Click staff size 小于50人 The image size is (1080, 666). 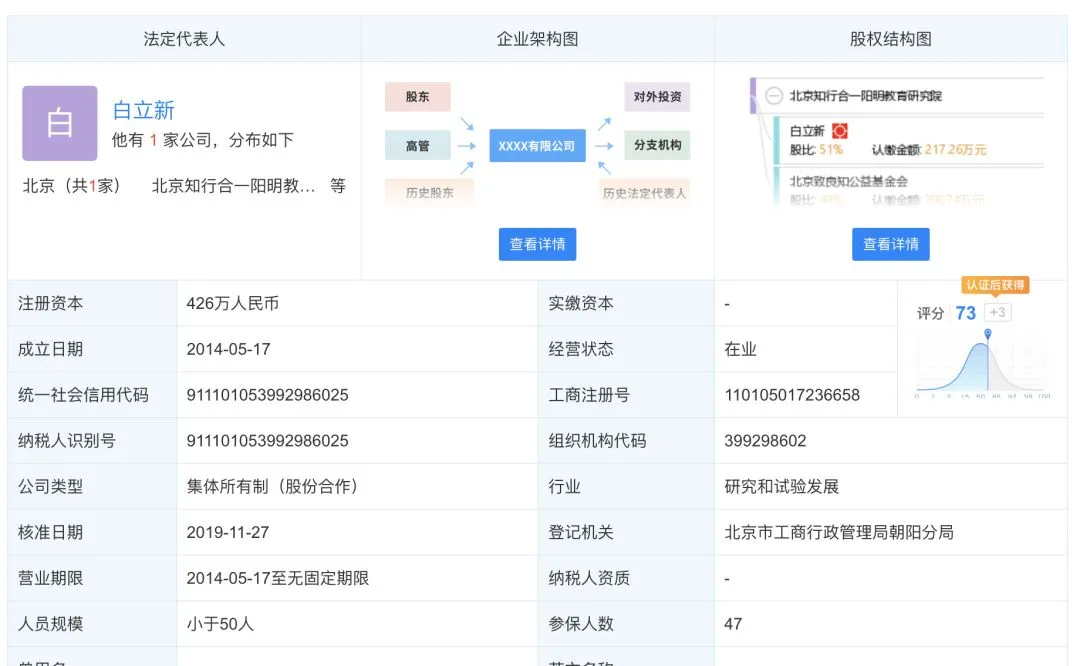point(220,624)
